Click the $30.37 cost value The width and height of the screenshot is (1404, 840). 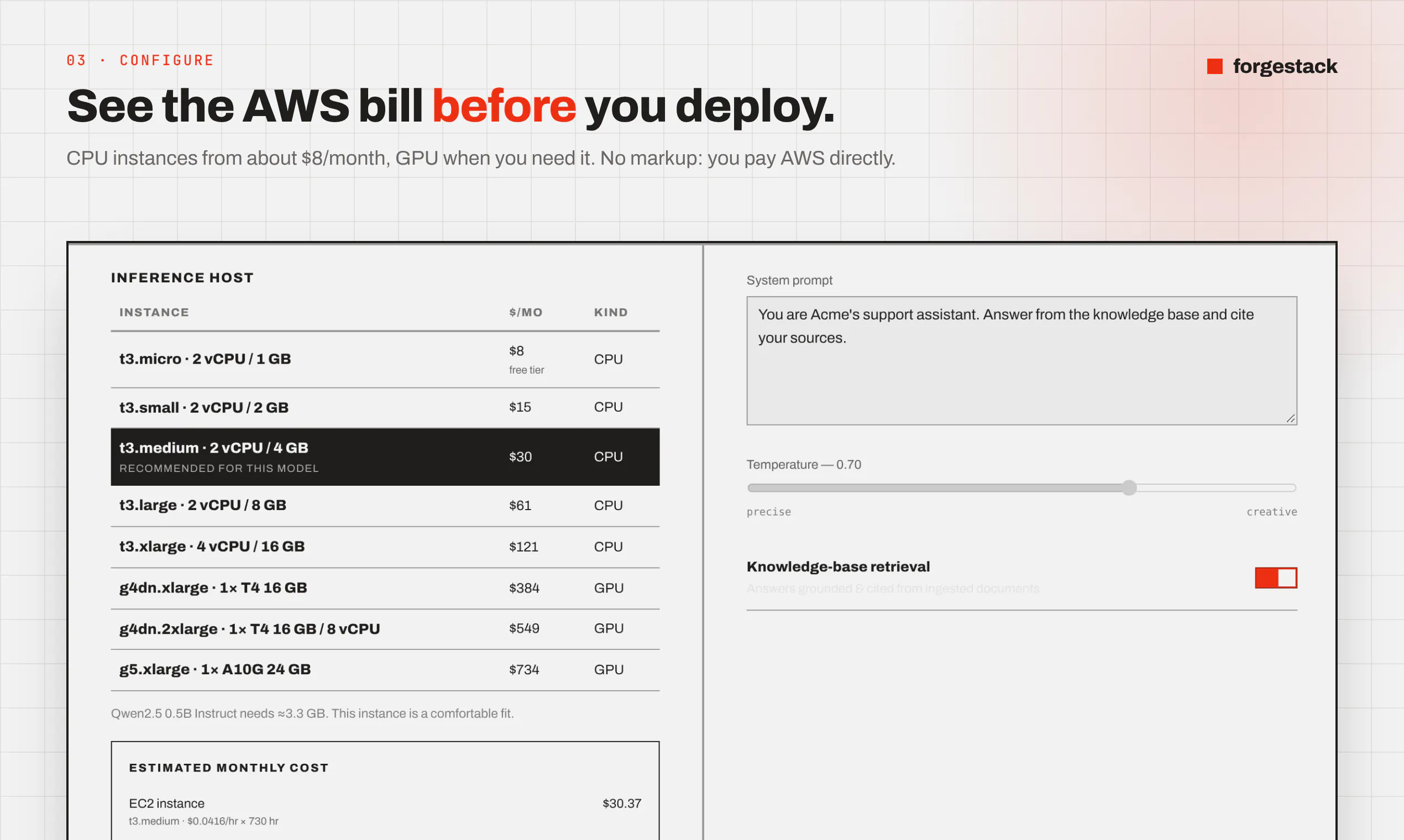pos(622,803)
